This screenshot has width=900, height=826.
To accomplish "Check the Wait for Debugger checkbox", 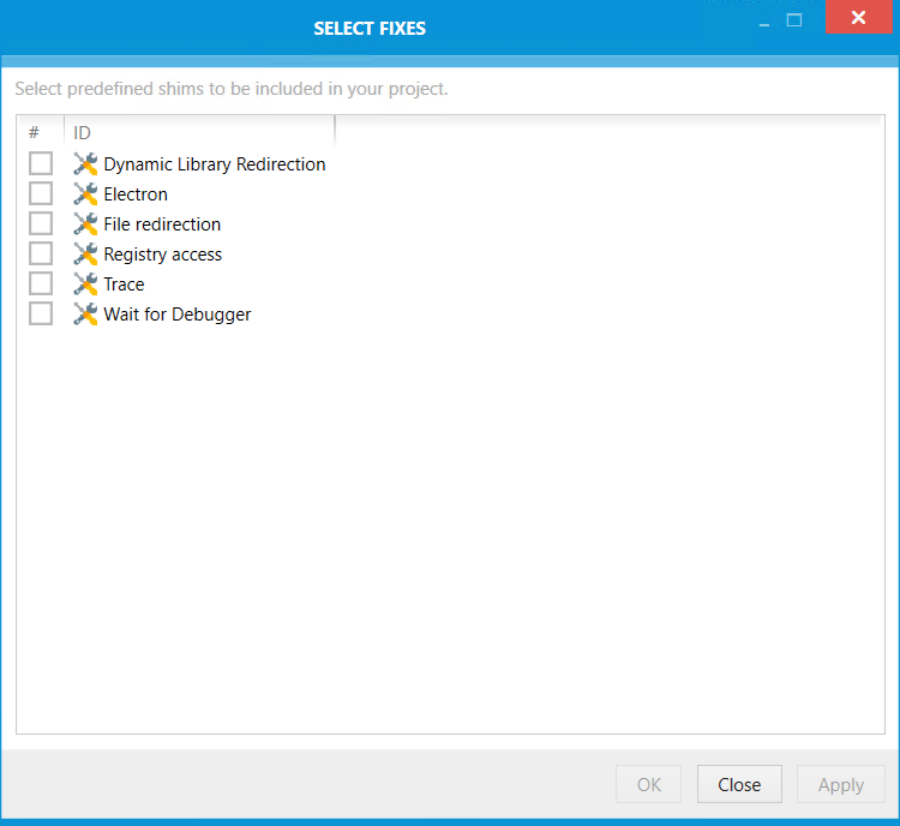I will tap(40, 312).
